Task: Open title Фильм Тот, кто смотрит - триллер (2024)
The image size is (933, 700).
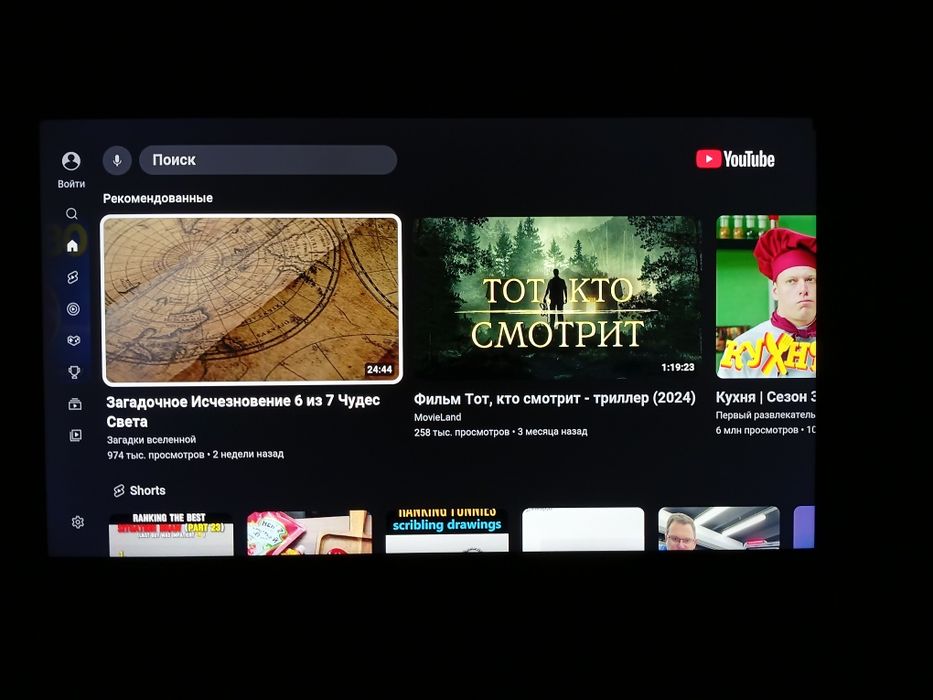Action: point(555,398)
